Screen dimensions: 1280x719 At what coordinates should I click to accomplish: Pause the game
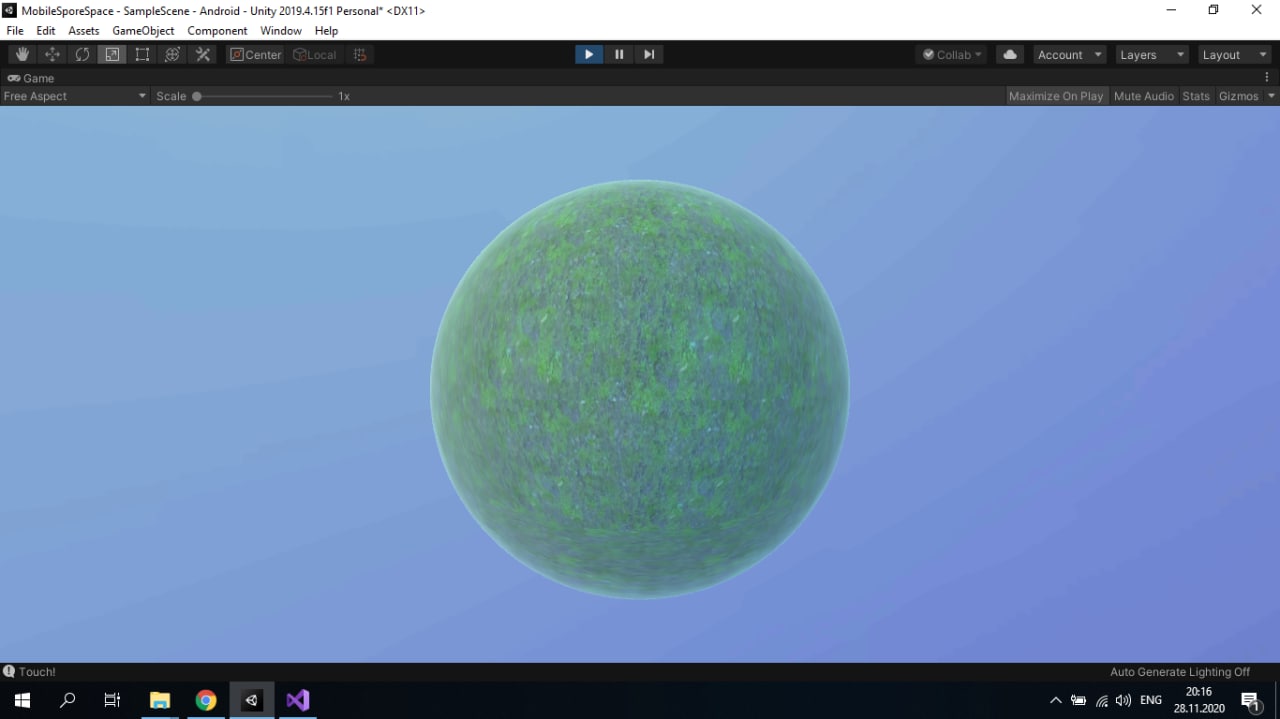coord(619,54)
